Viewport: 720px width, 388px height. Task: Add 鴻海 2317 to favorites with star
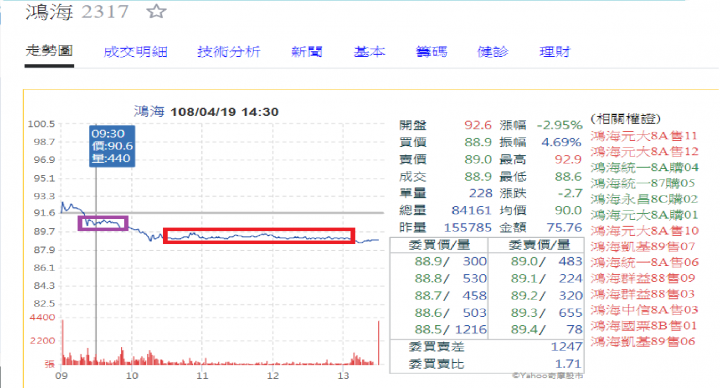click(156, 11)
